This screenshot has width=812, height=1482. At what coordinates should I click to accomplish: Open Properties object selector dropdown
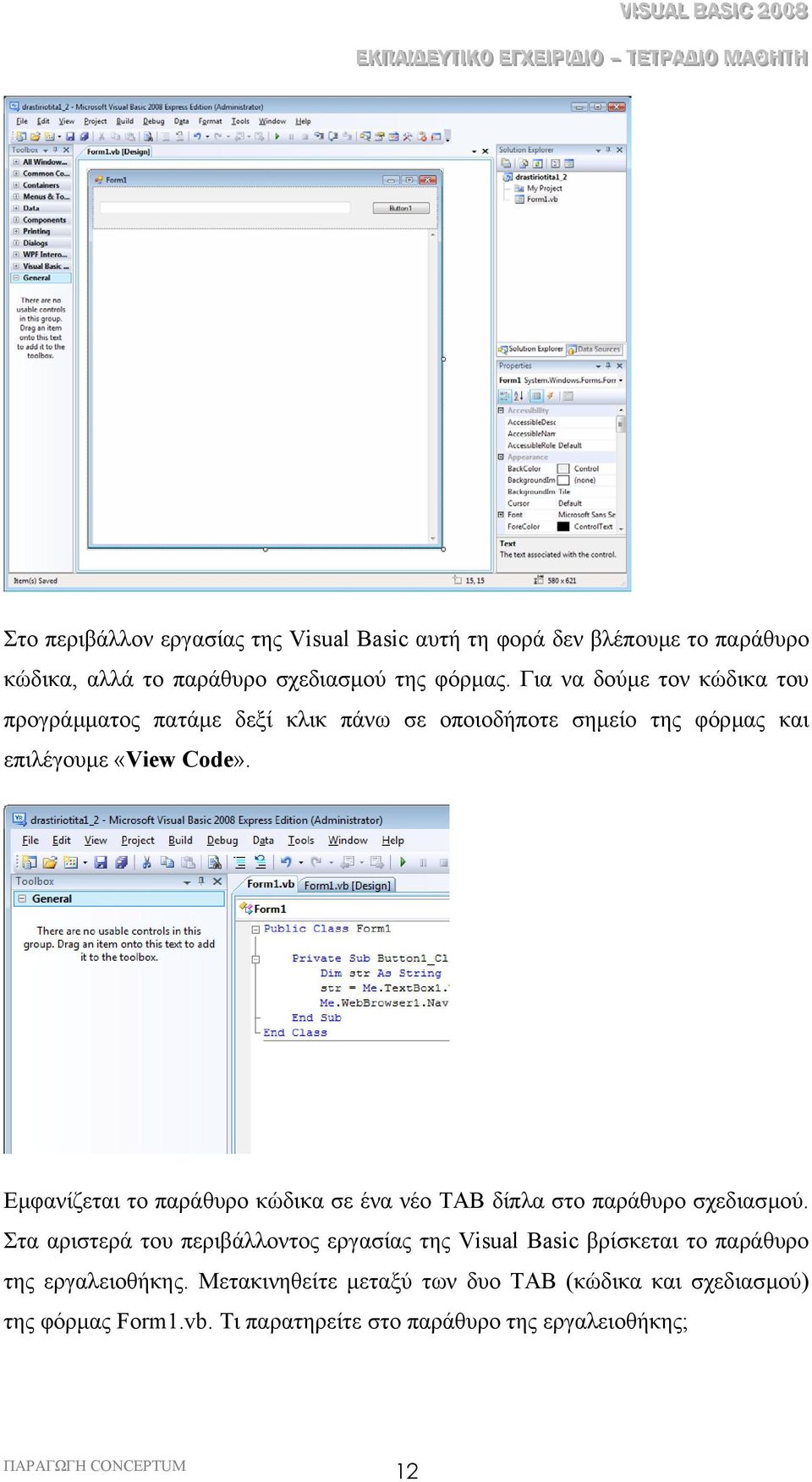pos(621,381)
